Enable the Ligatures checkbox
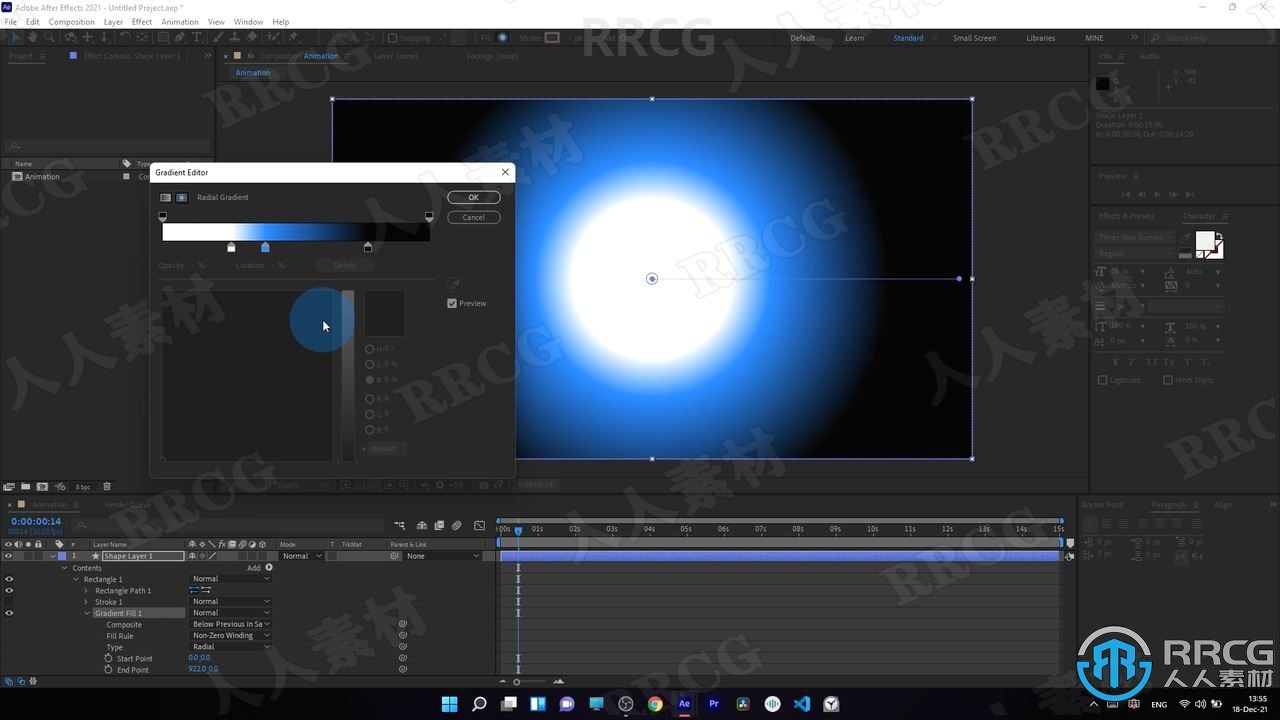Viewport: 1280px width, 720px height. point(1103,380)
